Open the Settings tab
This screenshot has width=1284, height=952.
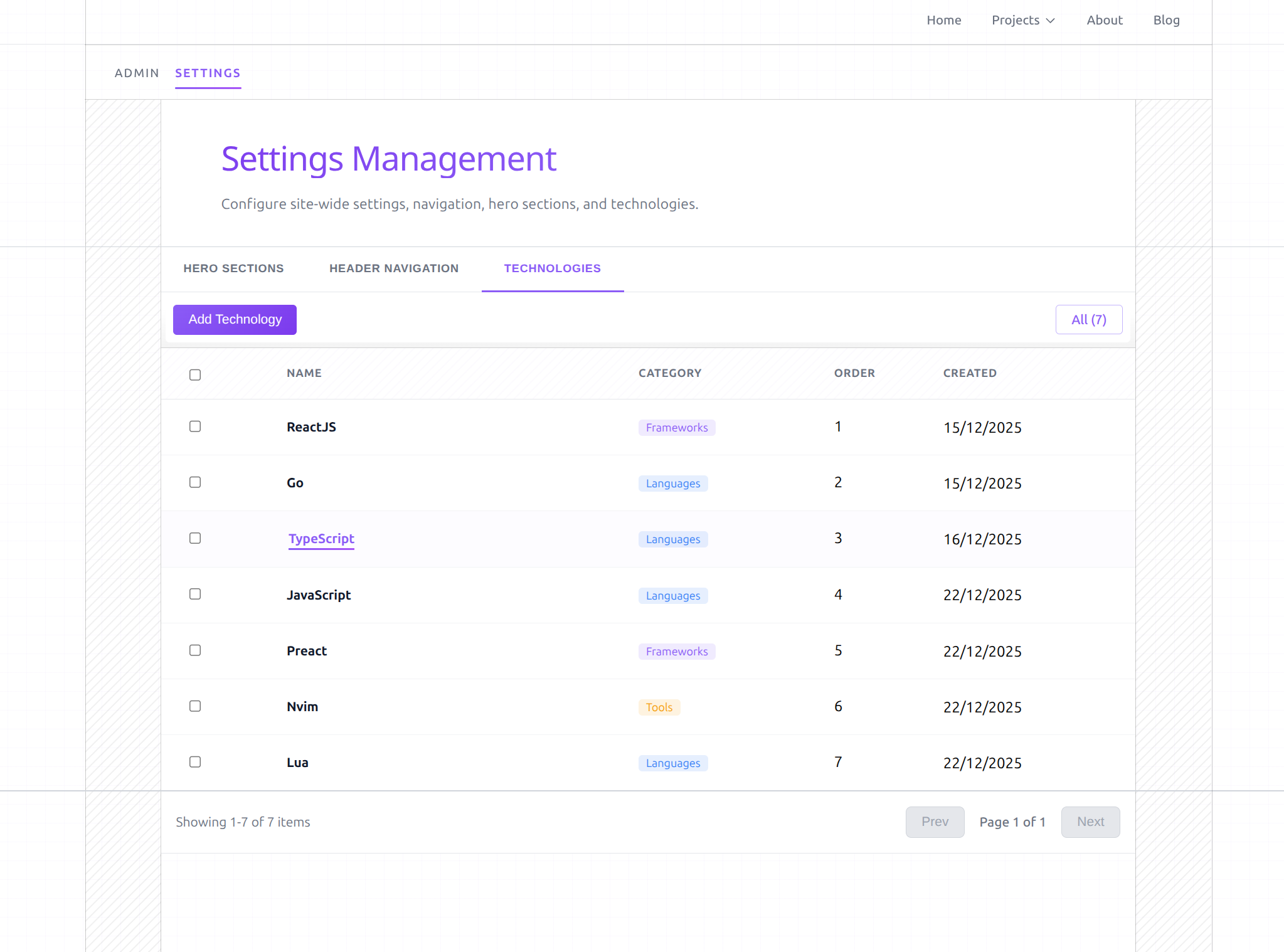[x=208, y=73]
